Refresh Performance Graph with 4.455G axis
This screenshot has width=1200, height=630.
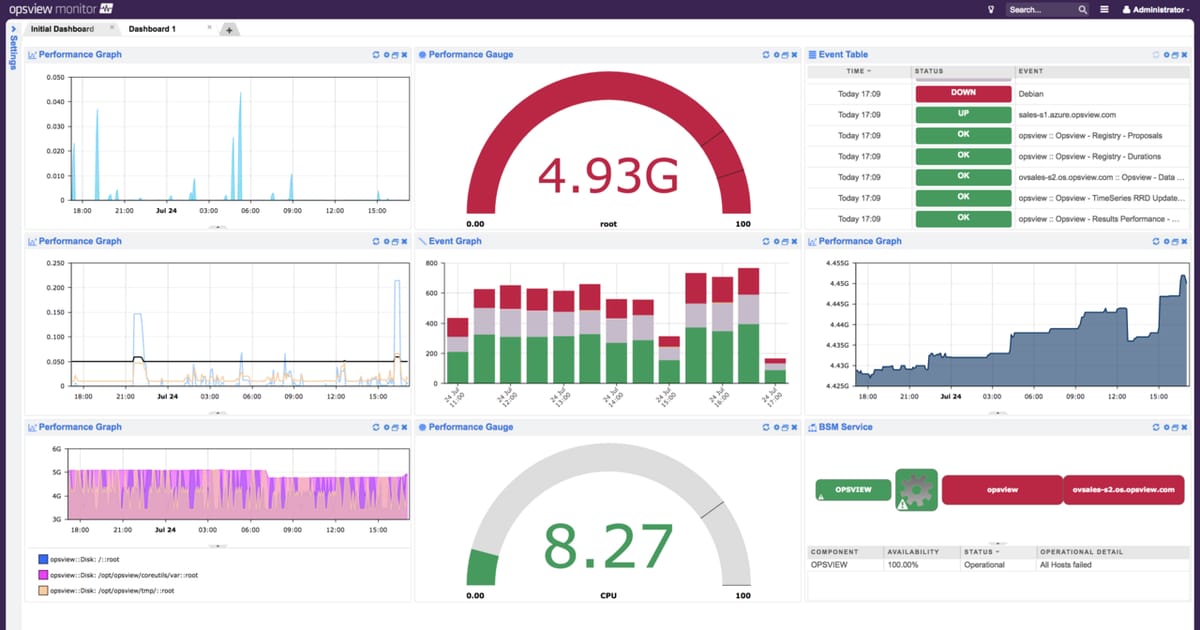1155,241
